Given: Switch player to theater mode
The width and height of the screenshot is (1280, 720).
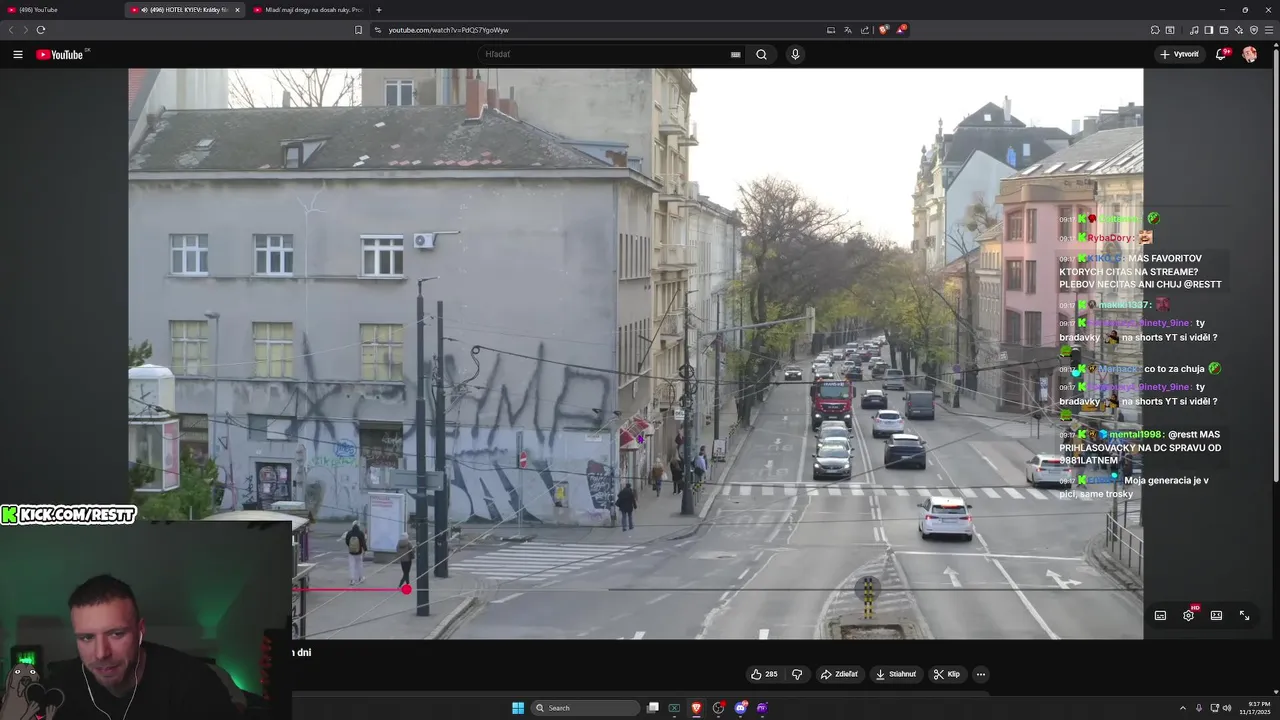Looking at the screenshot, I should 1216,615.
